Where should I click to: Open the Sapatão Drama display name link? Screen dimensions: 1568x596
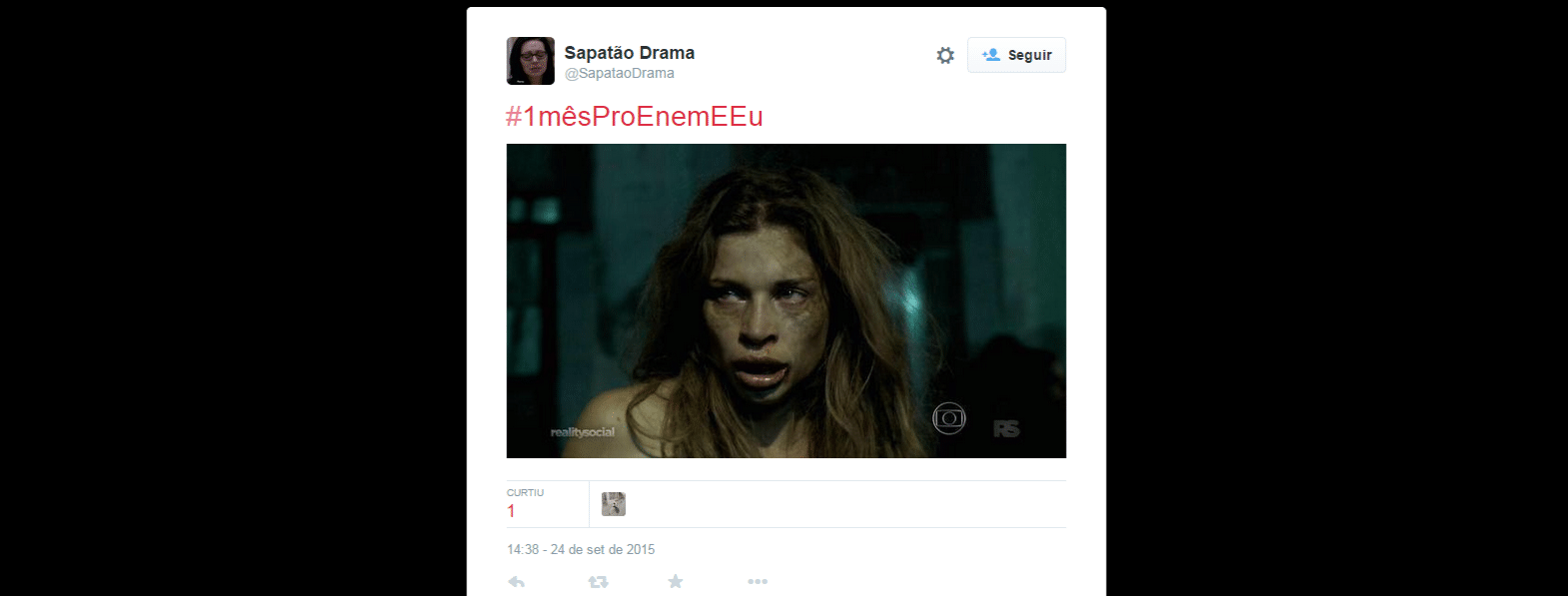click(x=630, y=53)
